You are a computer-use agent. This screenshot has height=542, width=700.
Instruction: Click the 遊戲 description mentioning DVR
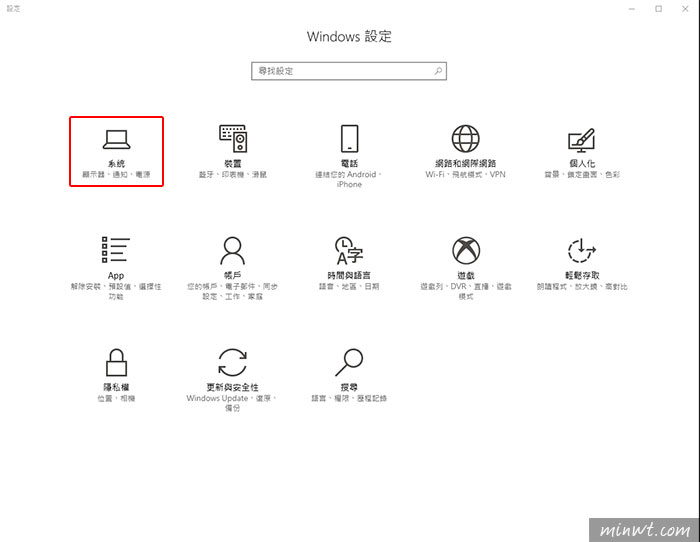466,292
